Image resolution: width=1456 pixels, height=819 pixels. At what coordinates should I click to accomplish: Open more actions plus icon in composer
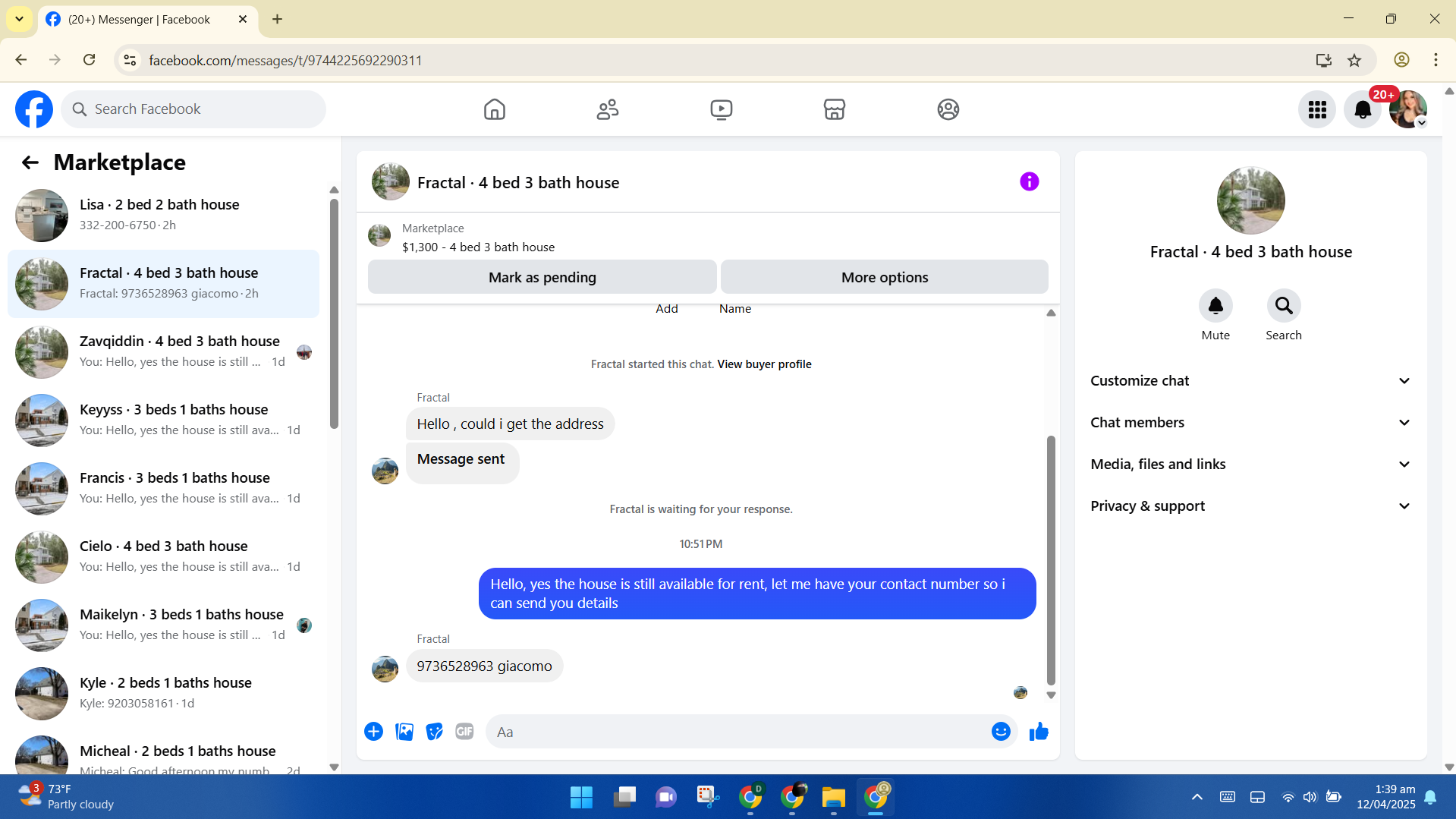coord(373,732)
